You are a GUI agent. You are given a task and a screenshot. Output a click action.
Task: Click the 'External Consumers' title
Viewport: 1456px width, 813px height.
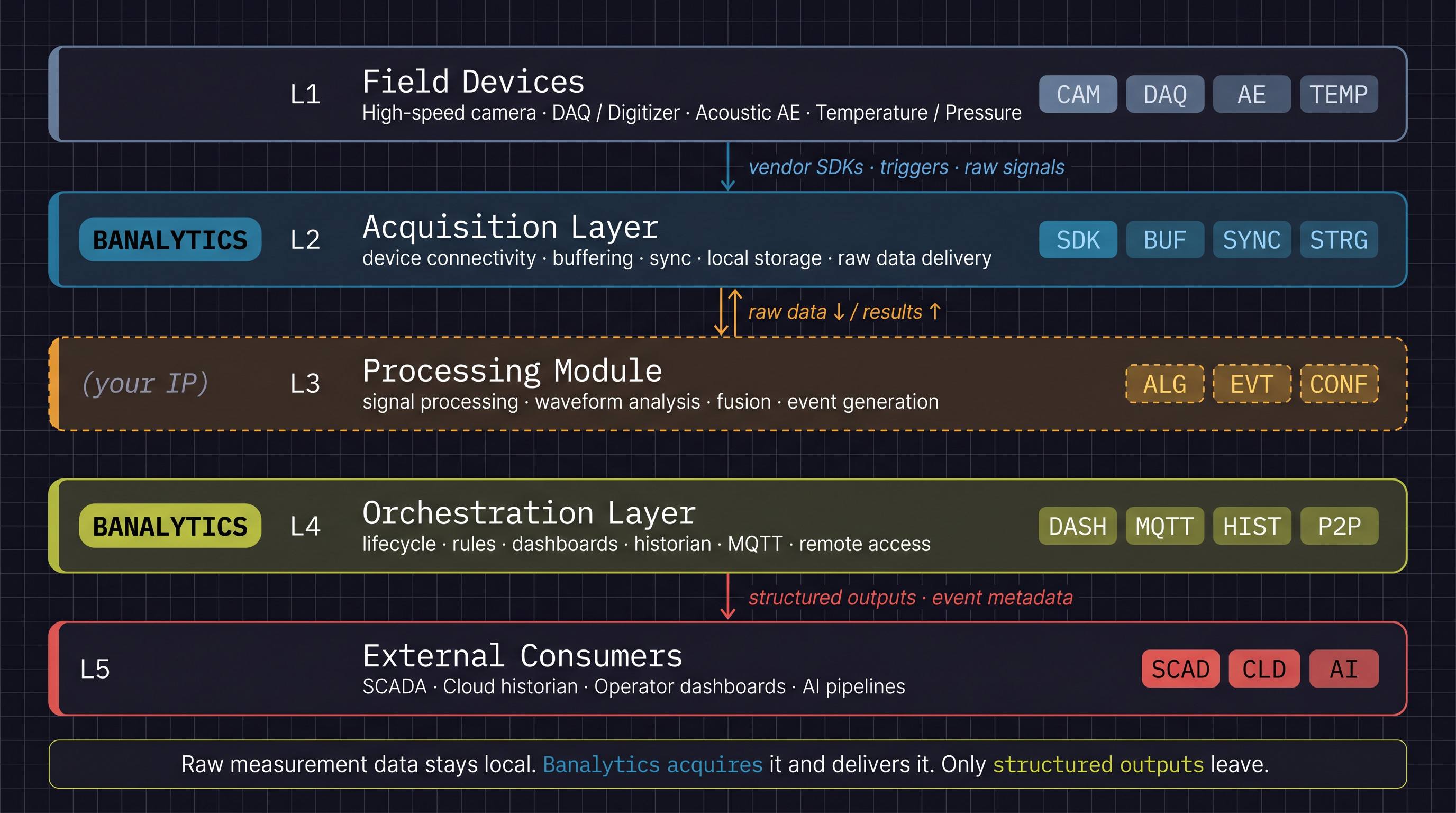tap(522, 656)
